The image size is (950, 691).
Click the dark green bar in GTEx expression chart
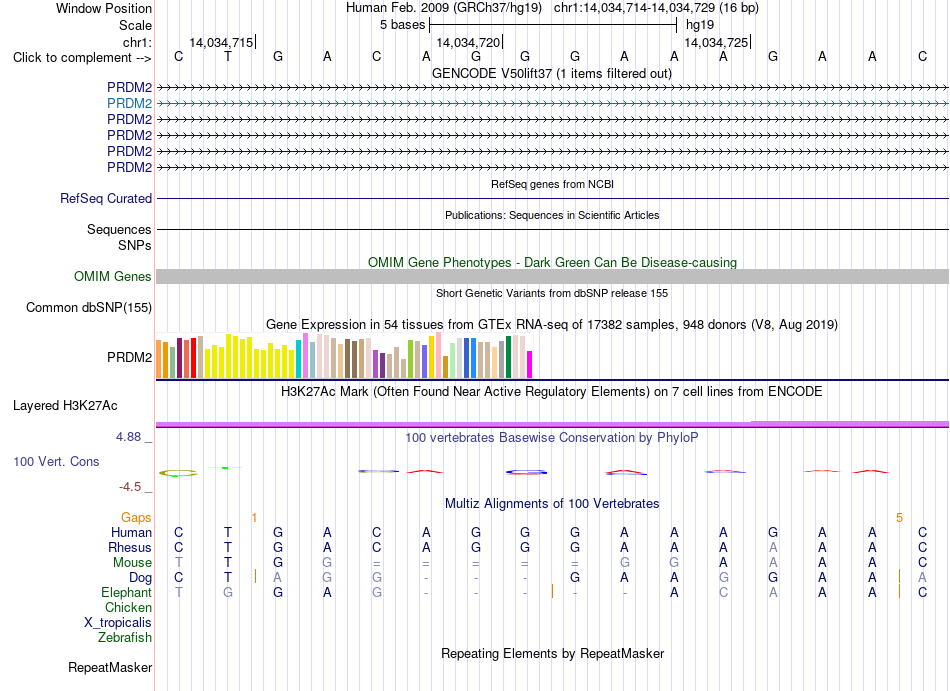pos(508,357)
